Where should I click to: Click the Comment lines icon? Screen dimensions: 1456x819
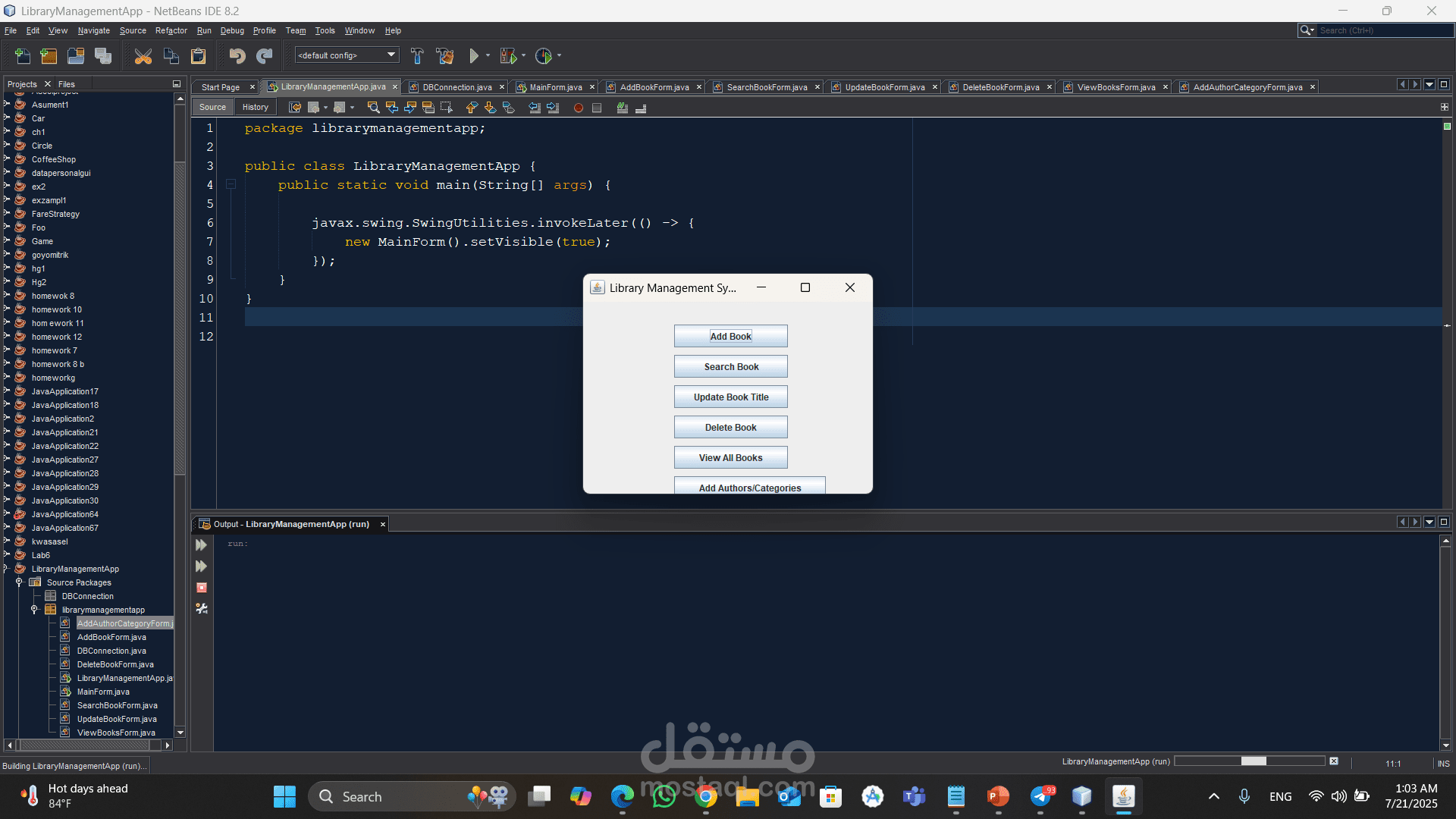[x=623, y=108]
